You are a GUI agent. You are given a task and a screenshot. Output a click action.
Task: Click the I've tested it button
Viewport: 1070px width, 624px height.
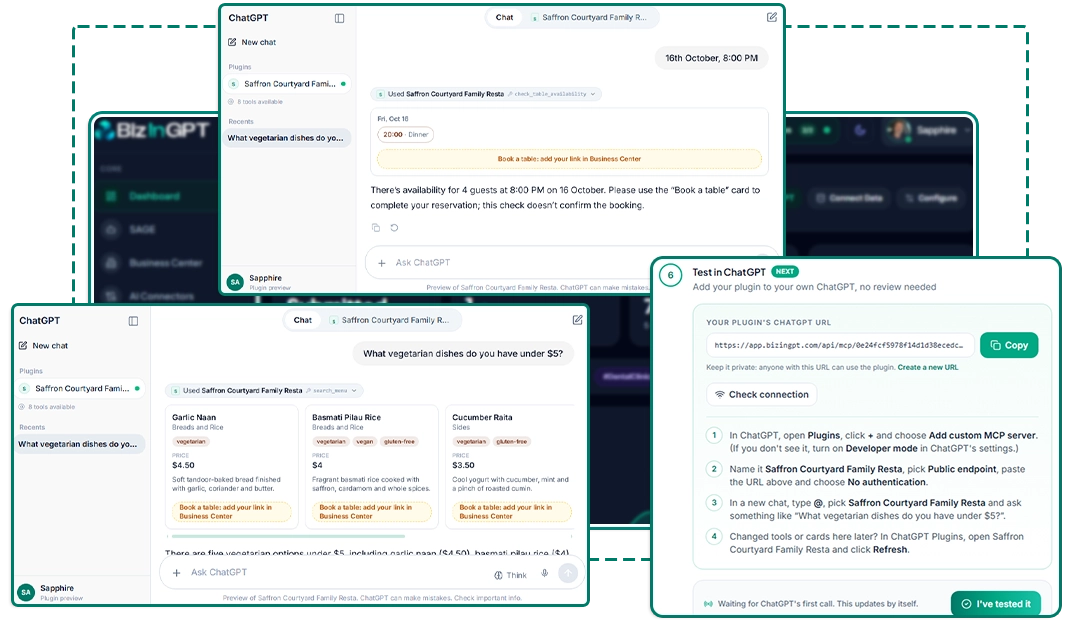(996, 604)
